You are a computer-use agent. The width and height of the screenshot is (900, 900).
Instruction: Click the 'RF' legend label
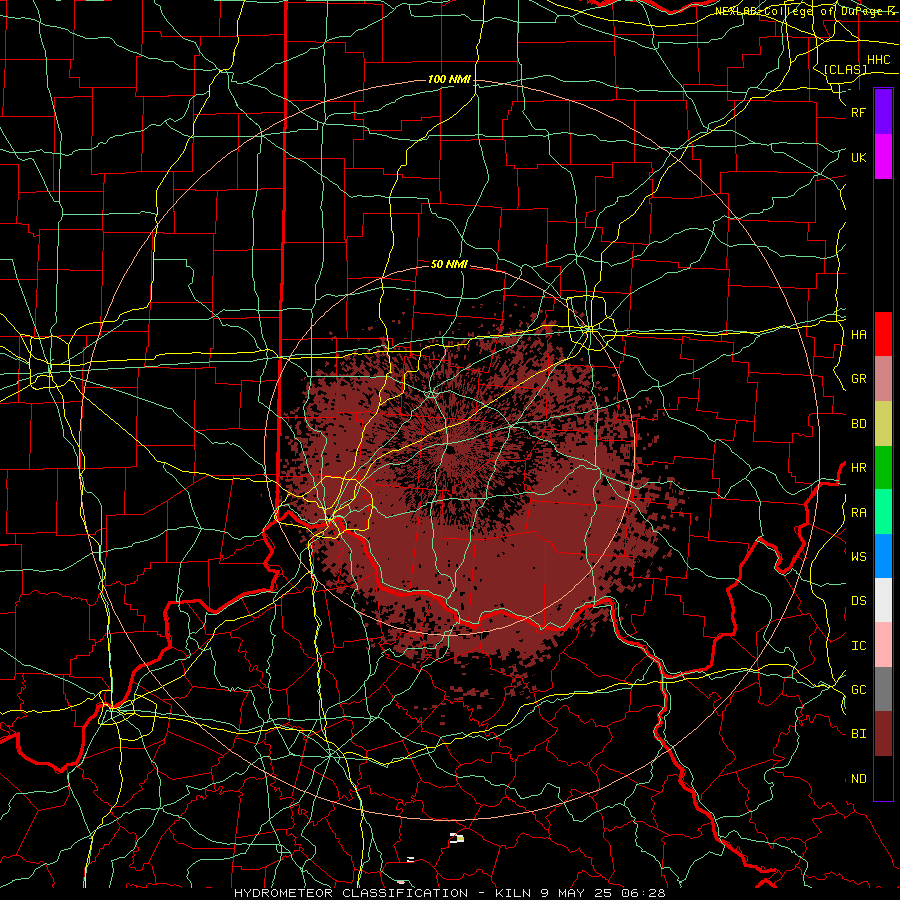coord(859,112)
